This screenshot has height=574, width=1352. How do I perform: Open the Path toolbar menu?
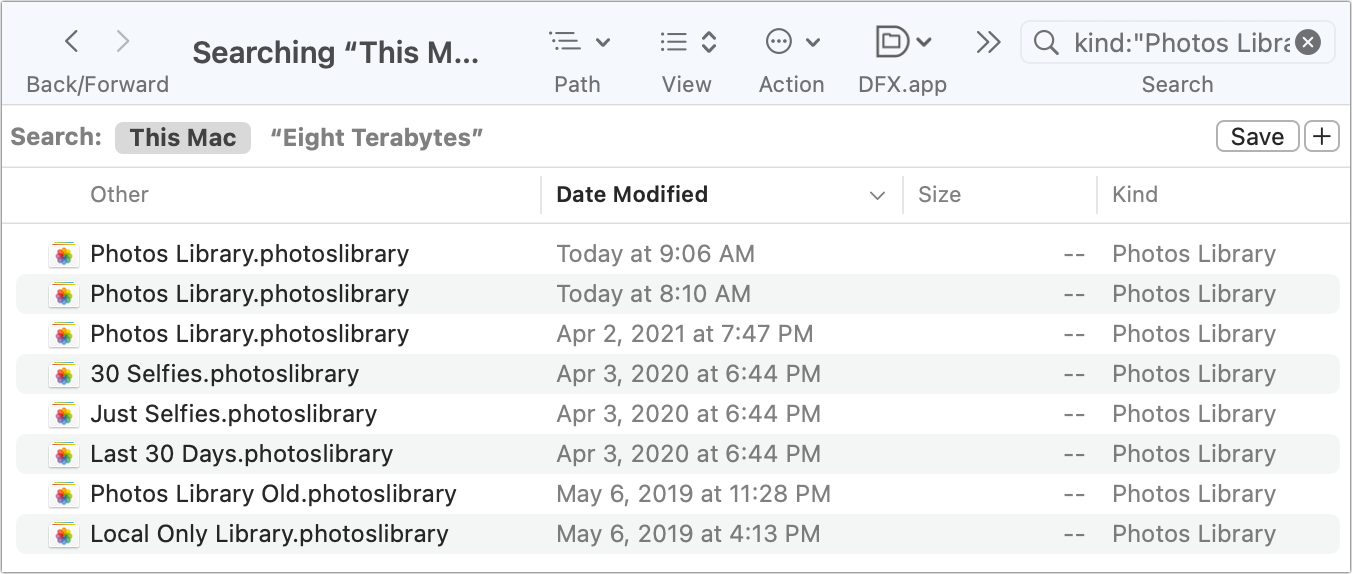click(x=579, y=42)
